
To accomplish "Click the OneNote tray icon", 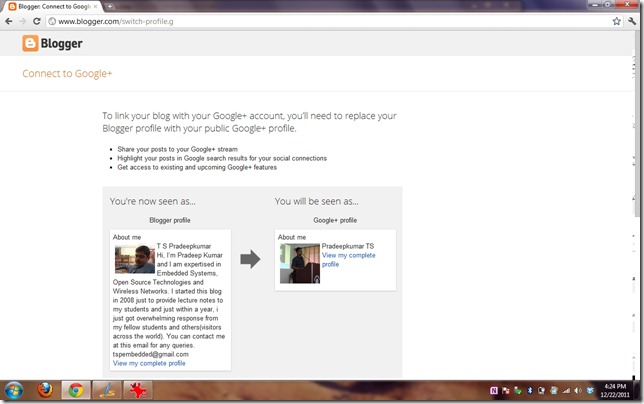I will tap(494, 390).
